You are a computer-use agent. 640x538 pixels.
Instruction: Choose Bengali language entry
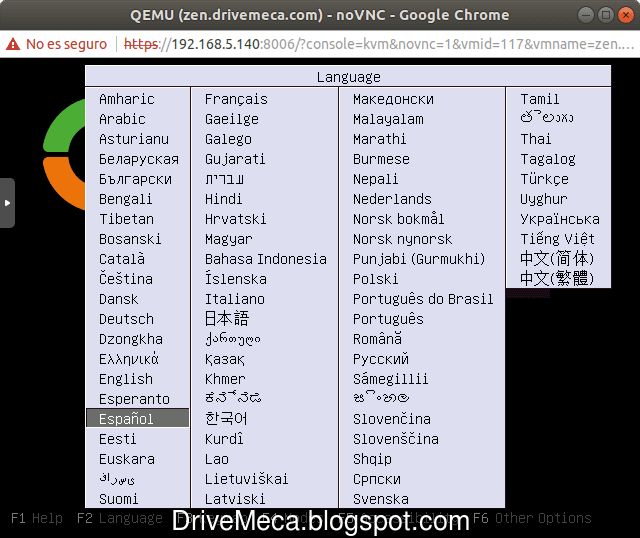[x=125, y=199]
